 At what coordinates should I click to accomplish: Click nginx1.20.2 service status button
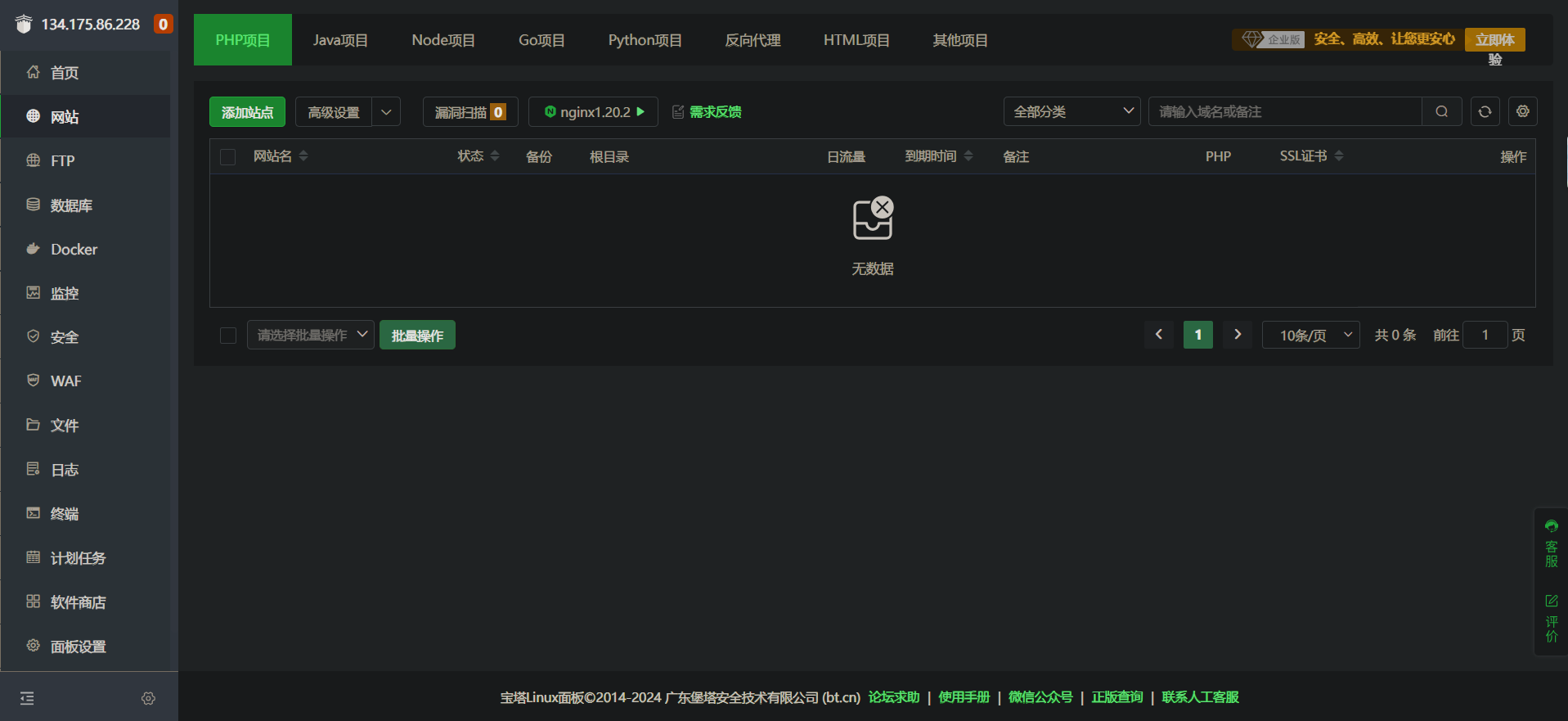tap(594, 112)
